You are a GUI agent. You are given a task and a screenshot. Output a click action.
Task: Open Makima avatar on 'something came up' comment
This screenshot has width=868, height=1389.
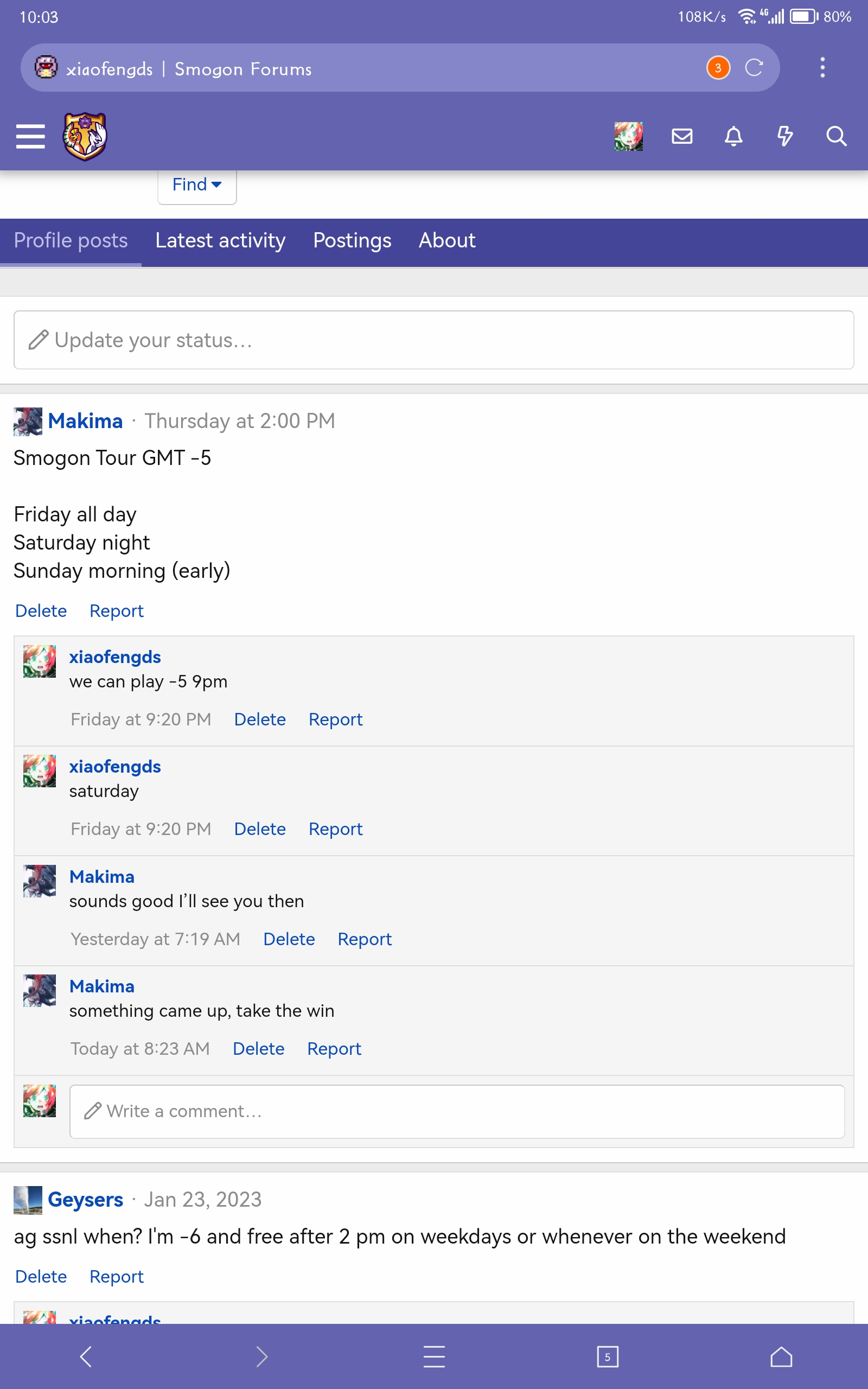point(40,991)
